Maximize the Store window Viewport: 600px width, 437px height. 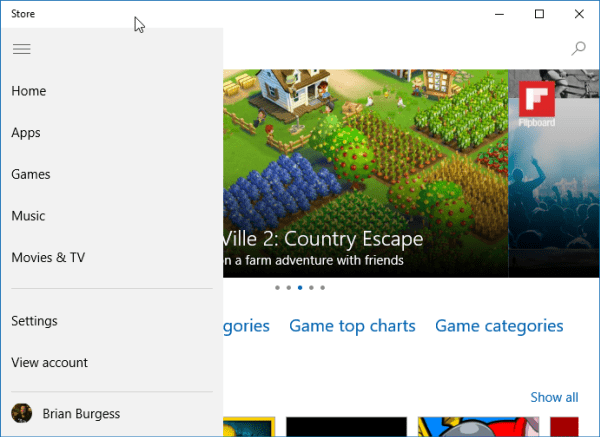click(x=539, y=14)
